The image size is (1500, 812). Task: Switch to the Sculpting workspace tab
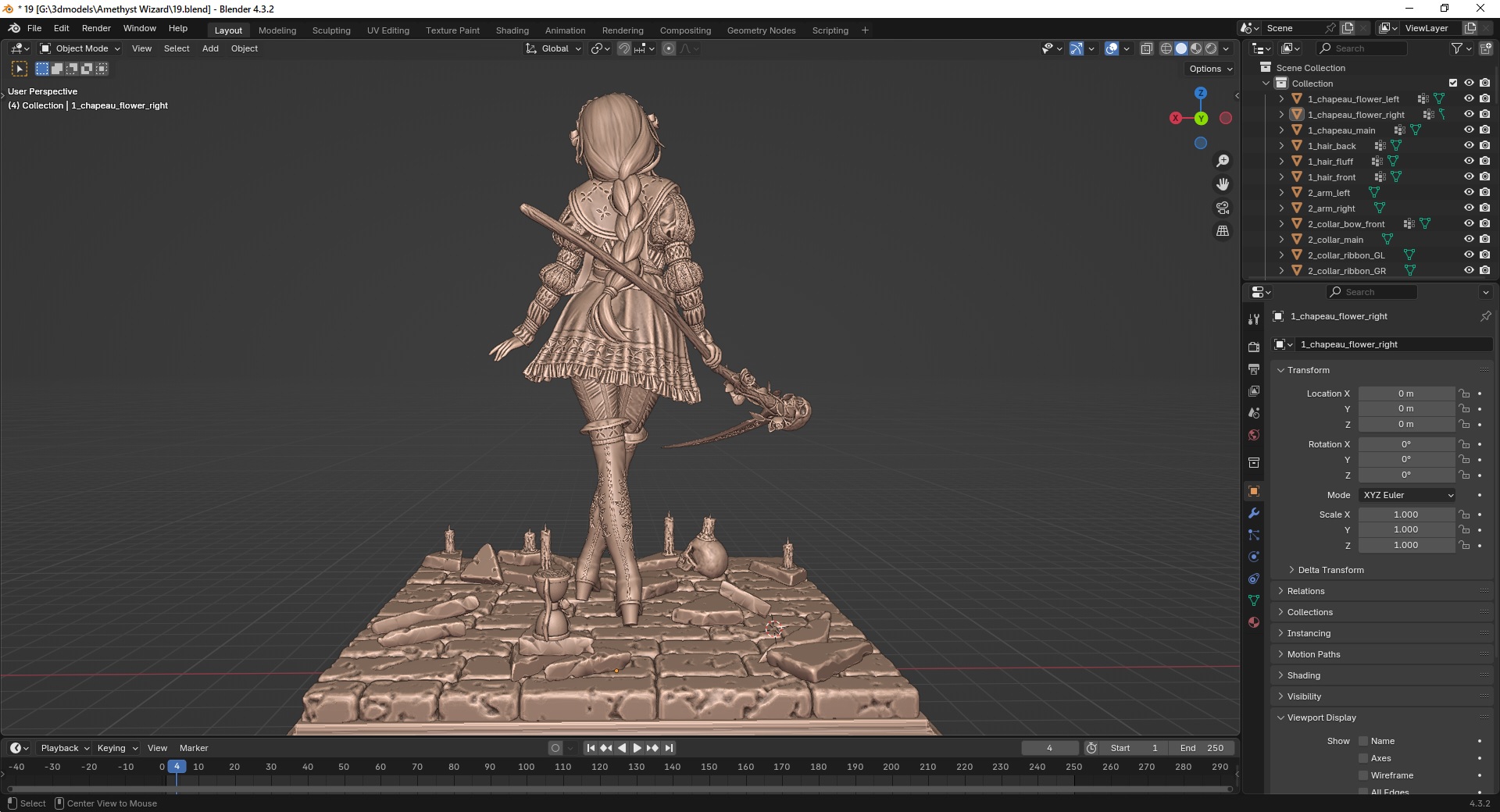tap(331, 30)
